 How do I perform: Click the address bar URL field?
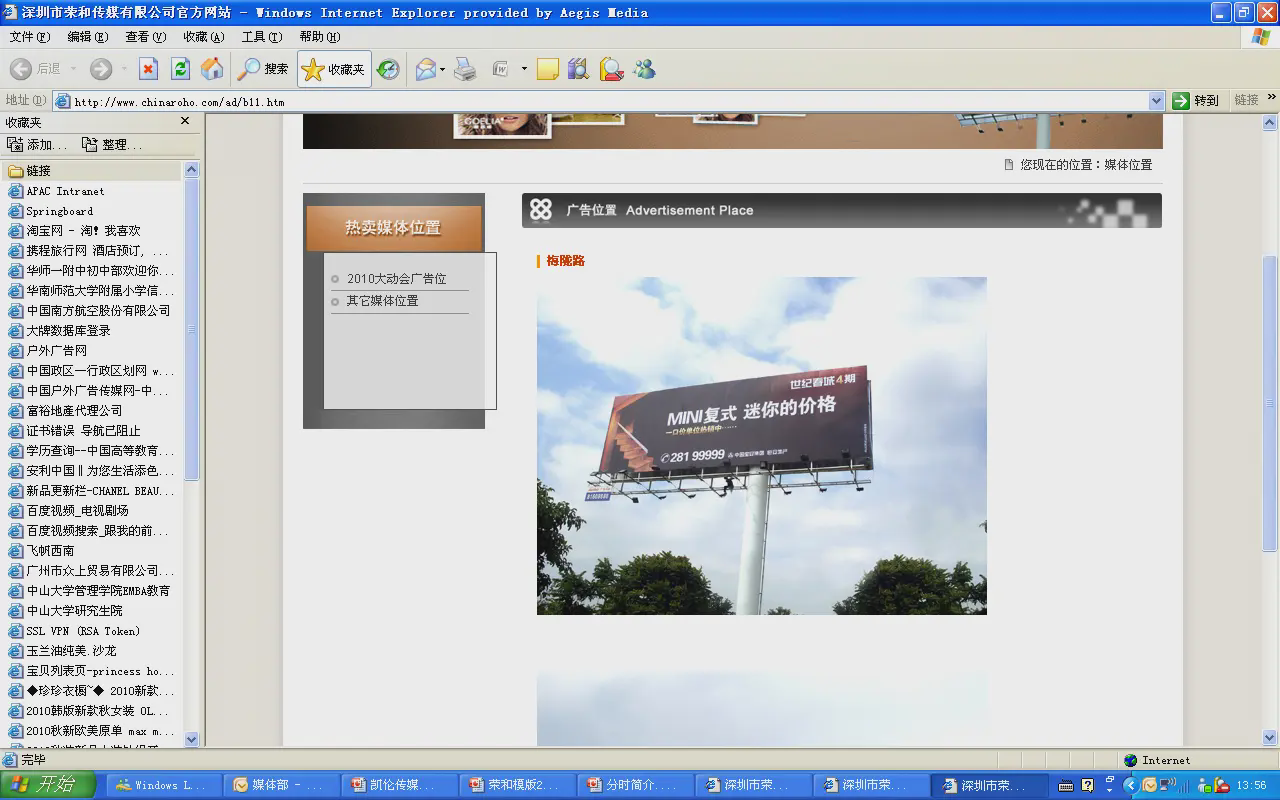coord(600,101)
